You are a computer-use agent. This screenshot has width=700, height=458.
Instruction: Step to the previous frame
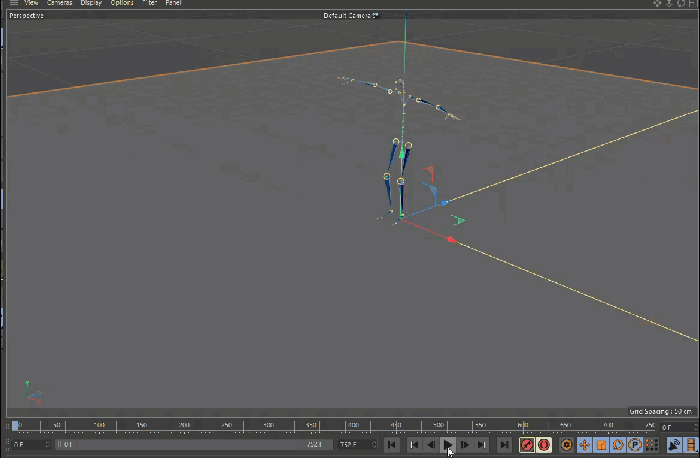coord(431,445)
